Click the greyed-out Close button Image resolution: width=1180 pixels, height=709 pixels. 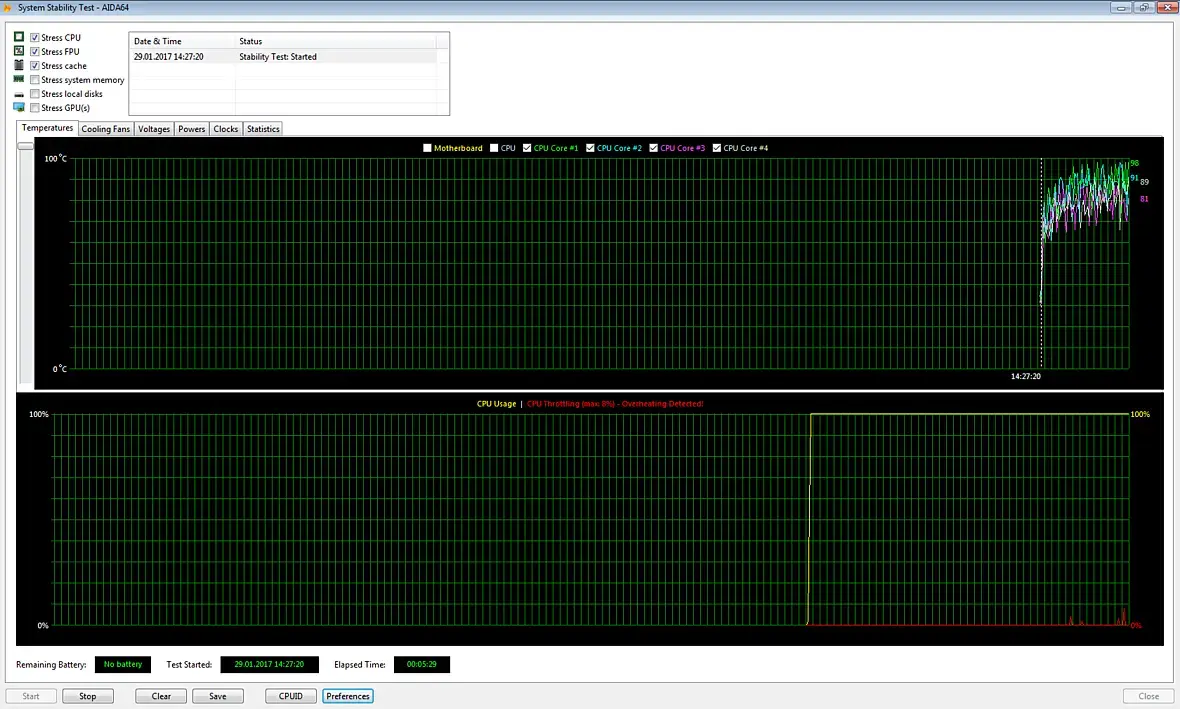pyautogui.click(x=1148, y=696)
